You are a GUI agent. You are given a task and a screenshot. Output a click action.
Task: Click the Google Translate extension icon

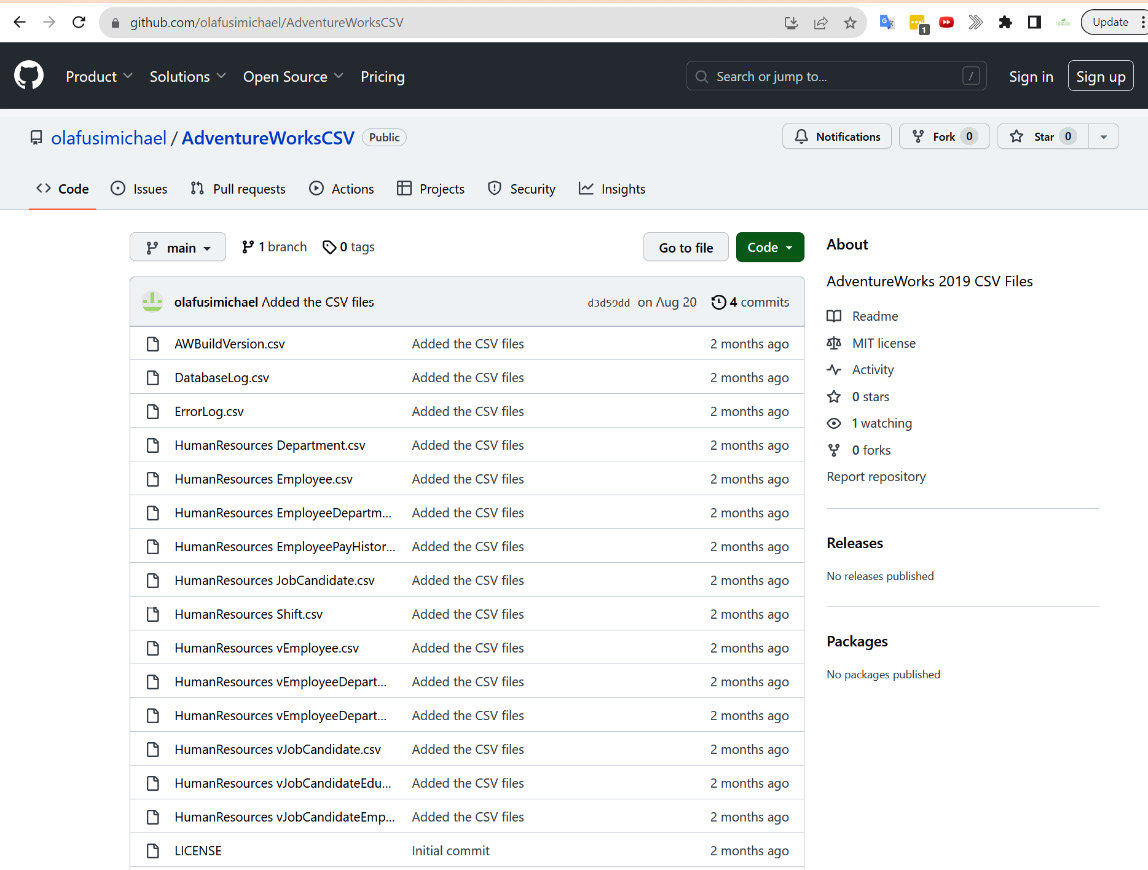pos(886,22)
